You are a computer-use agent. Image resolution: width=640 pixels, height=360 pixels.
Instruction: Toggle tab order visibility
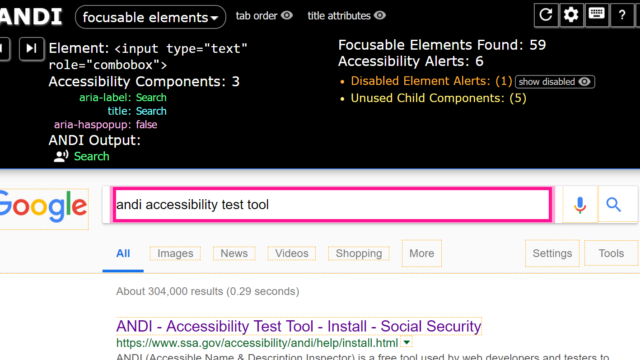(264, 16)
